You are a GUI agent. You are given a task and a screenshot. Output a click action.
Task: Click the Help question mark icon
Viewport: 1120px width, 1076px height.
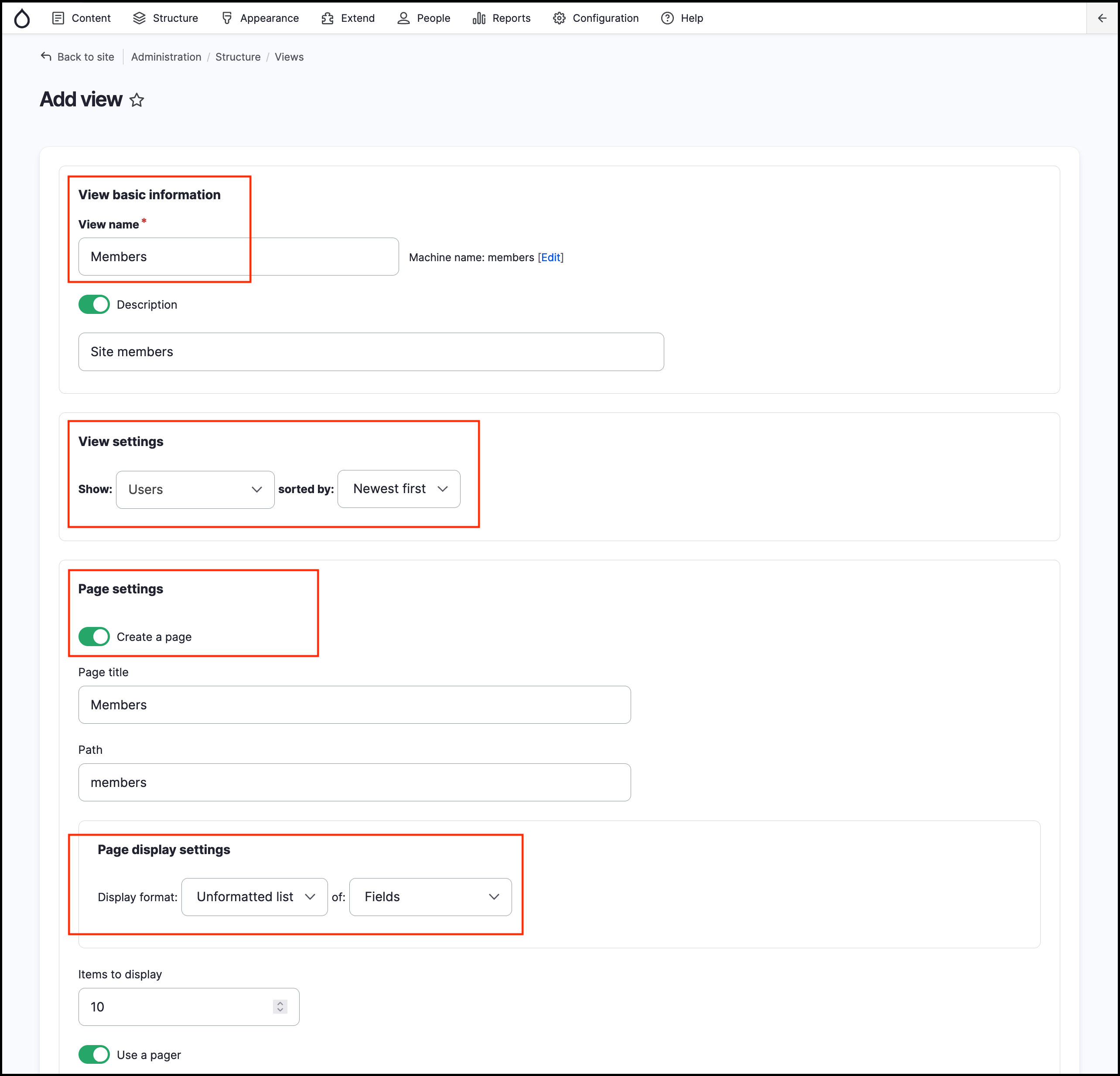(667, 18)
